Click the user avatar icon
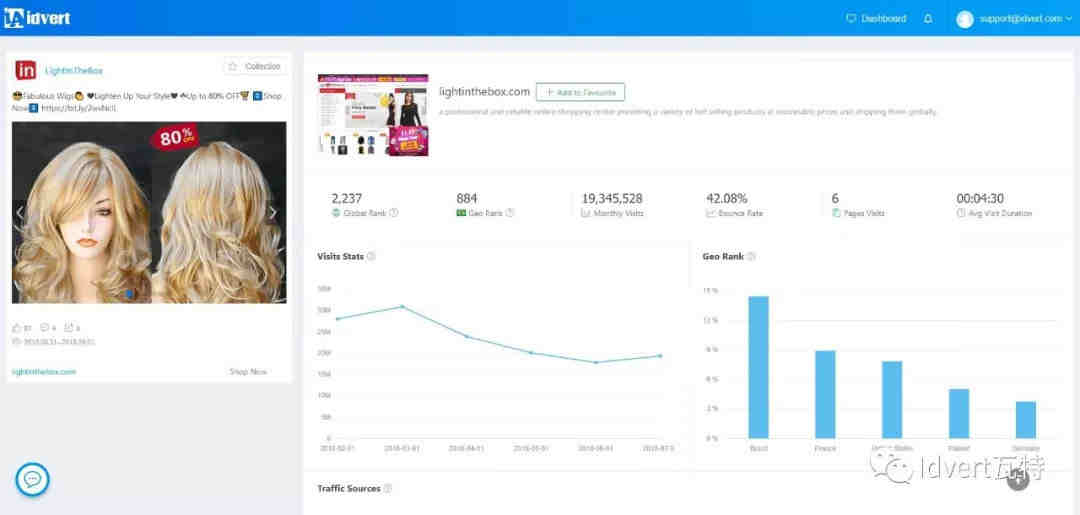1080x515 pixels. point(965,19)
